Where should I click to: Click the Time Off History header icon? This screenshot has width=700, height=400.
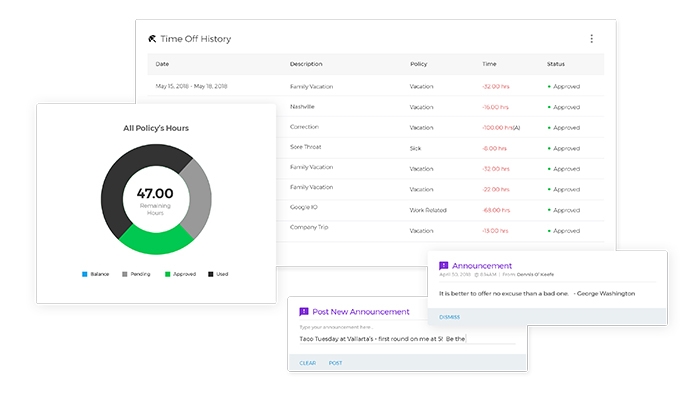(152, 39)
